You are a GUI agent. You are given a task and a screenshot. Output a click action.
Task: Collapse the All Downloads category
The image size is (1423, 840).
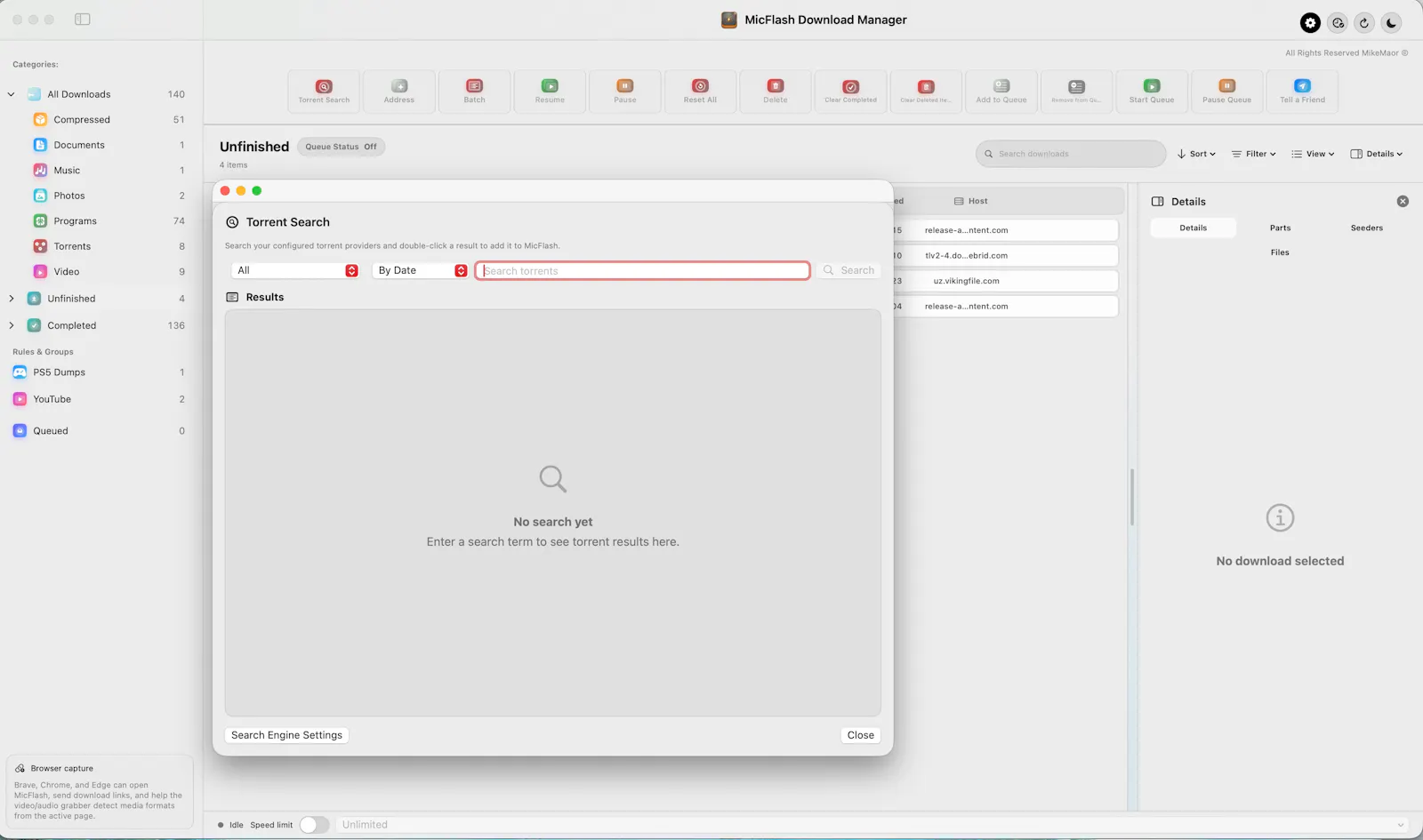pos(12,94)
